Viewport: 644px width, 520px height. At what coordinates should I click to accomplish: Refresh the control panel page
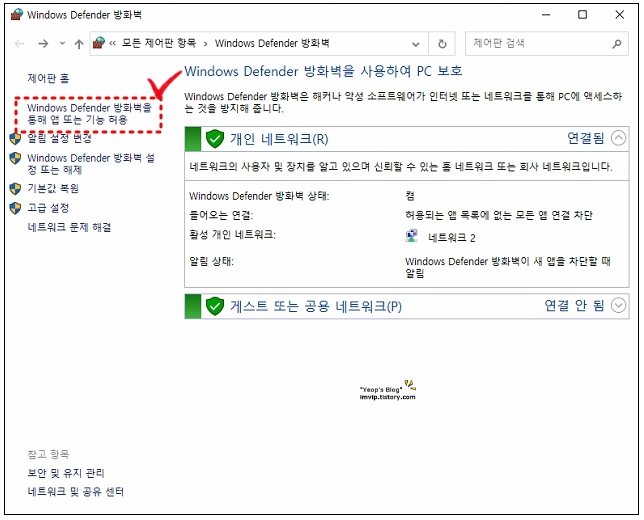(442, 44)
